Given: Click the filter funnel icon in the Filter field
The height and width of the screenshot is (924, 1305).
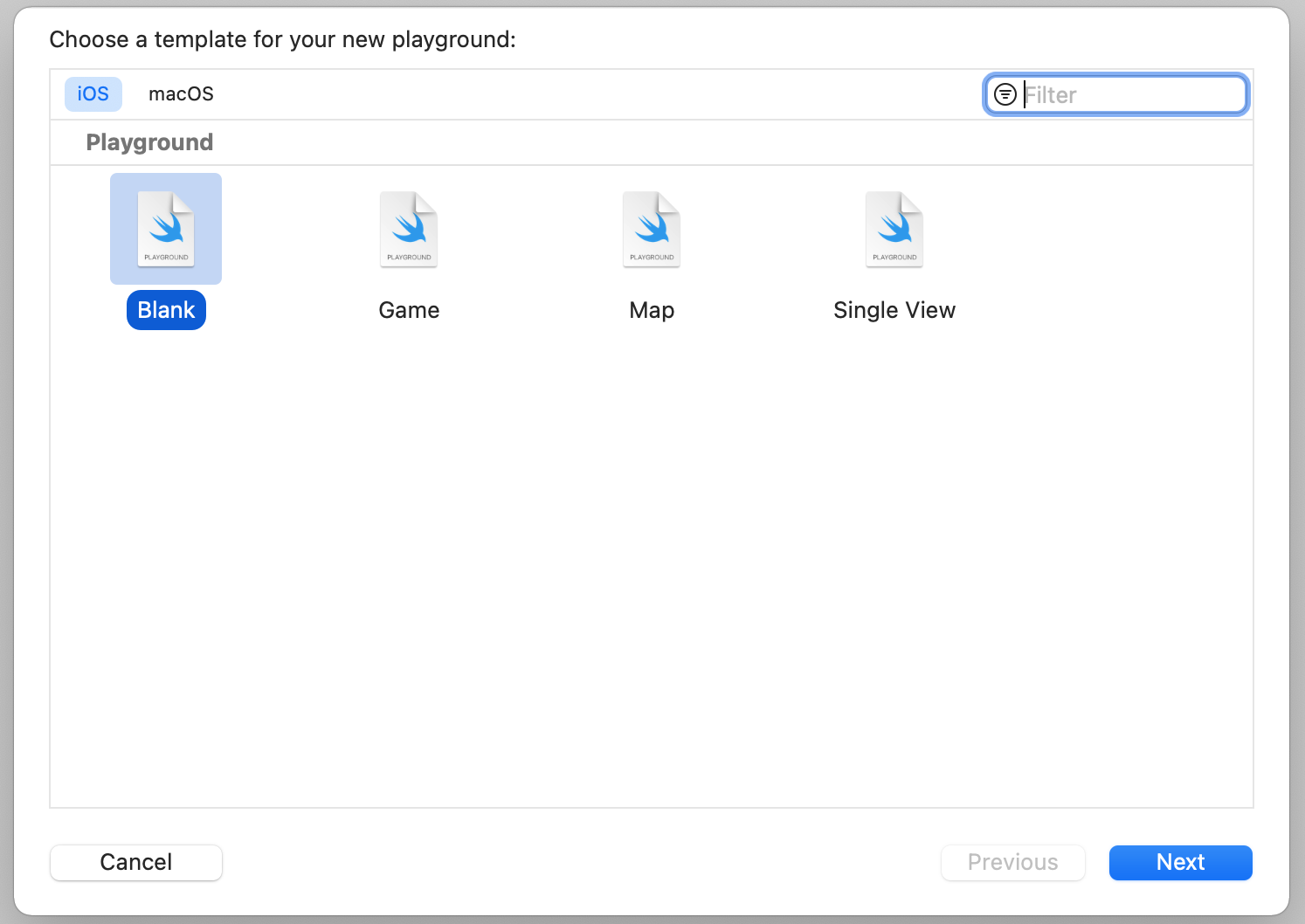Looking at the screenshot, I should [1005, 93].
